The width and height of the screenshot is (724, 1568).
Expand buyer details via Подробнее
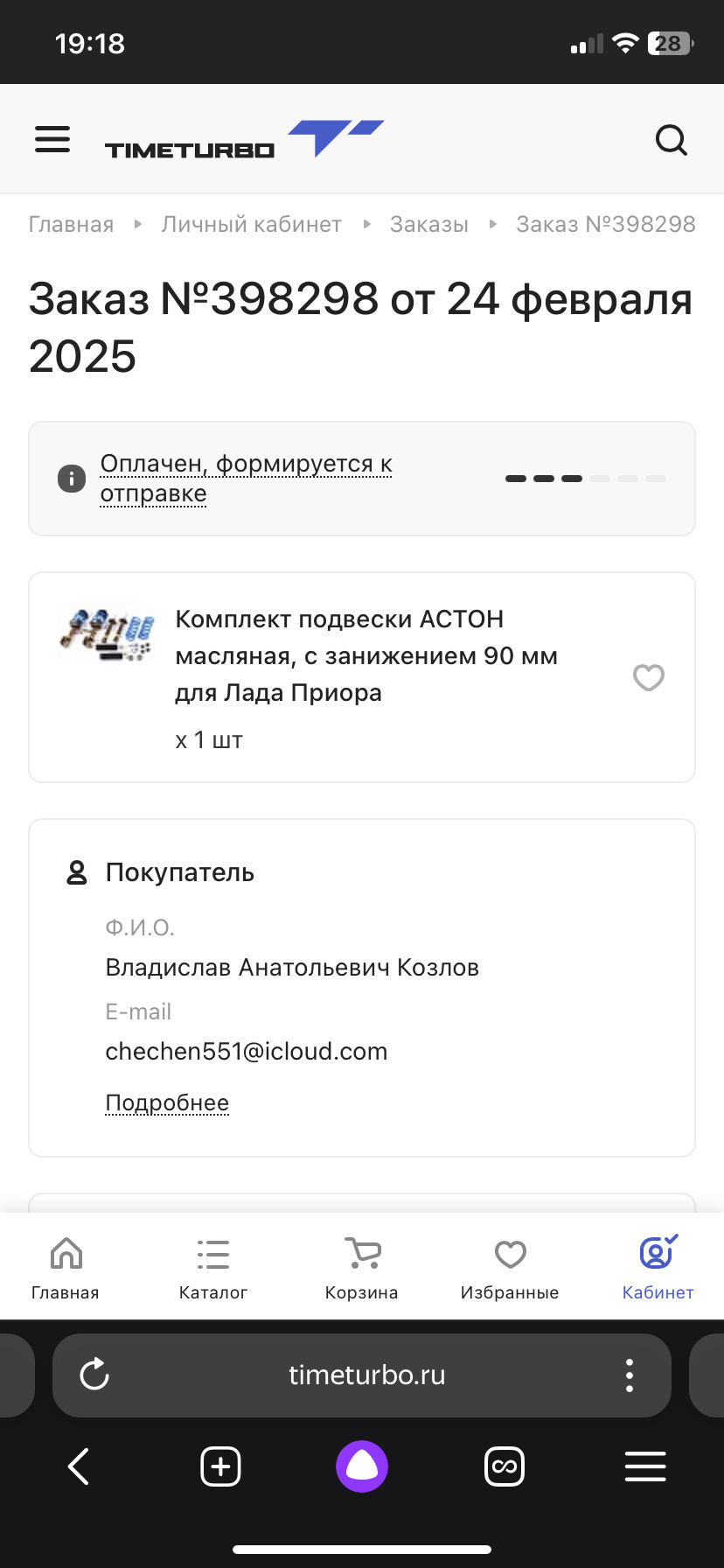tap(167, 1102)
